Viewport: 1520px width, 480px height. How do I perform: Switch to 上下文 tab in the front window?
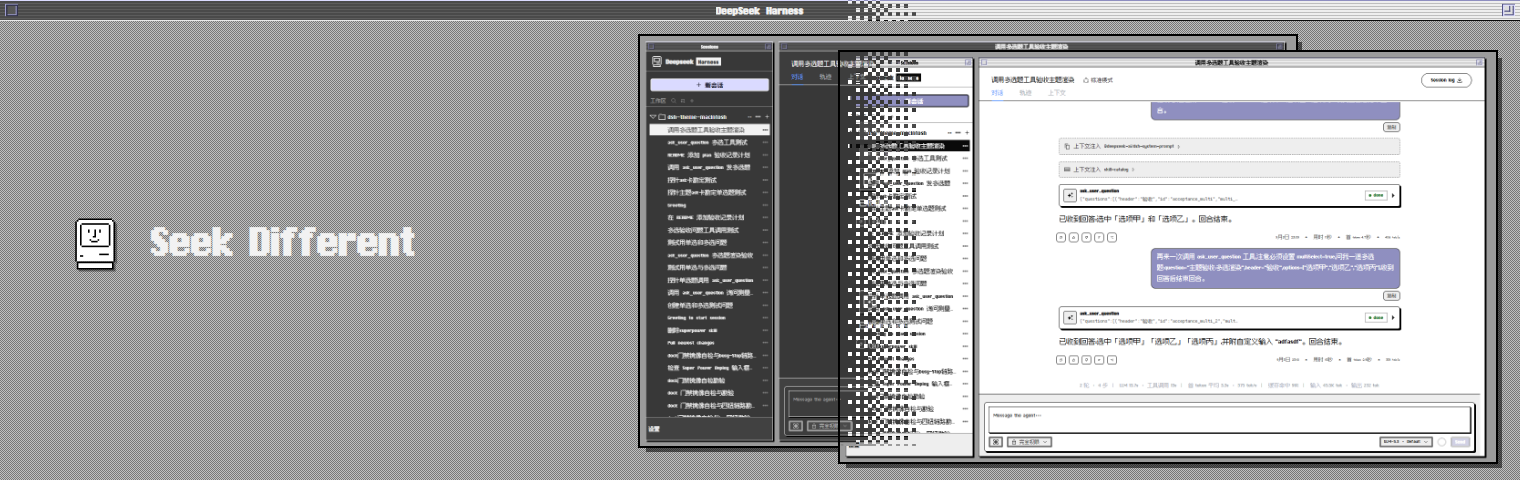tap(1056, 92)
